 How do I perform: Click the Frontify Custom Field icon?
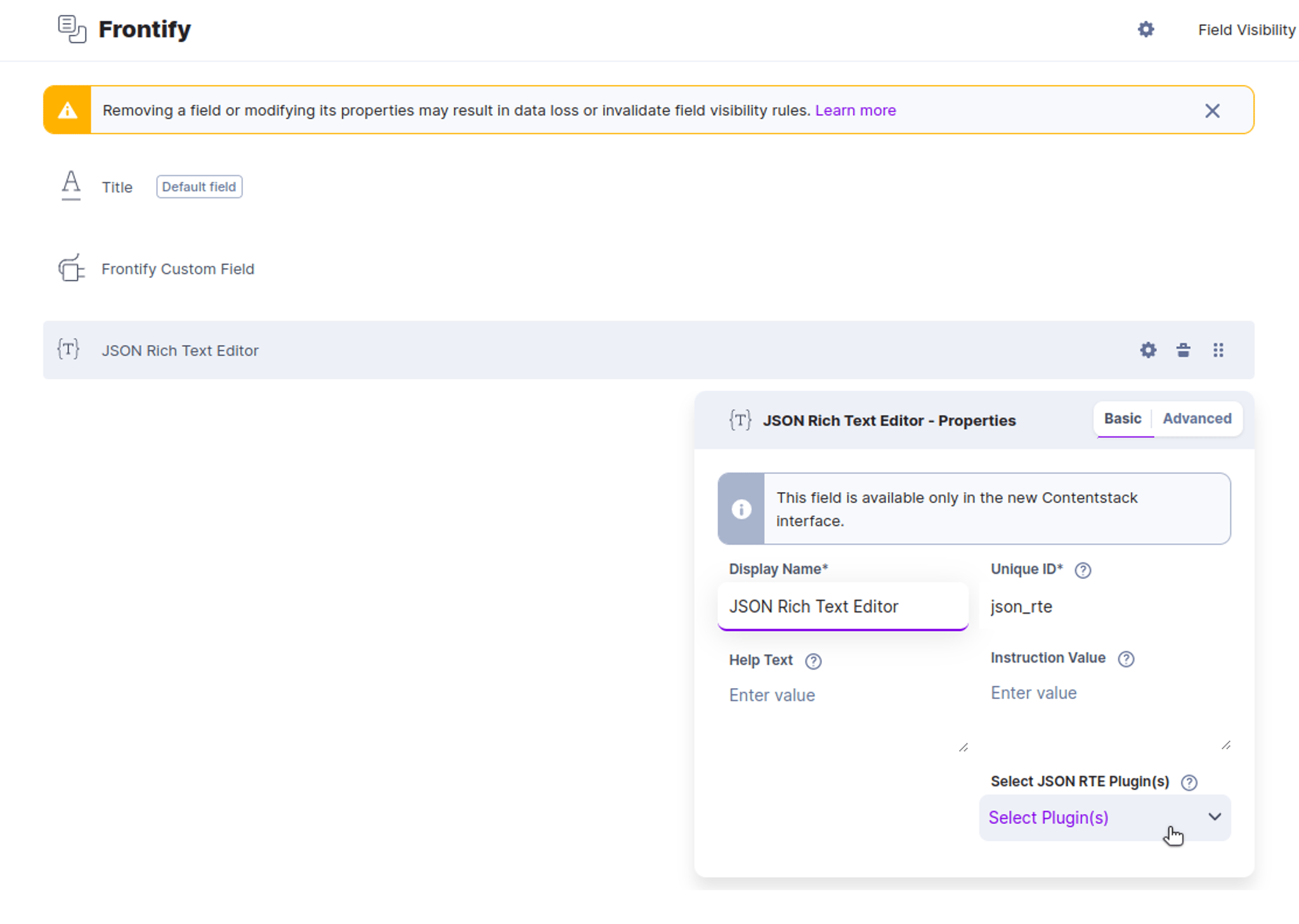point(71,268)
